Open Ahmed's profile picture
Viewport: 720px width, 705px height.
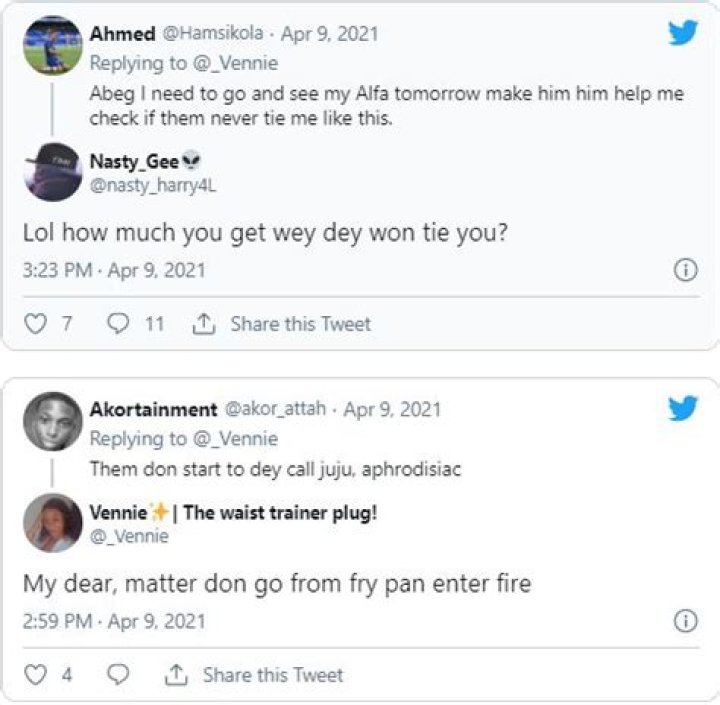[52, 45]
